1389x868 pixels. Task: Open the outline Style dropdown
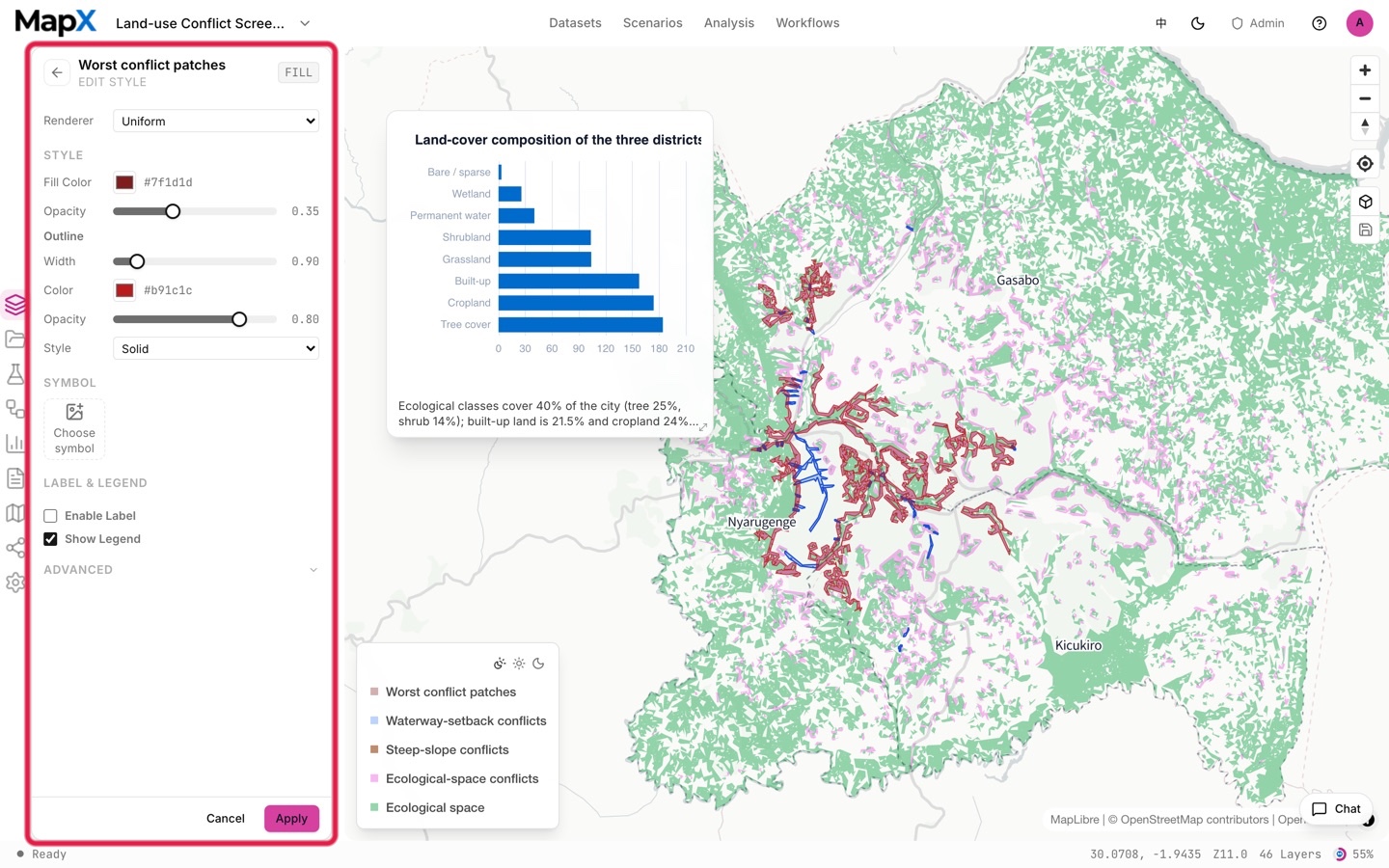point(216,348)
